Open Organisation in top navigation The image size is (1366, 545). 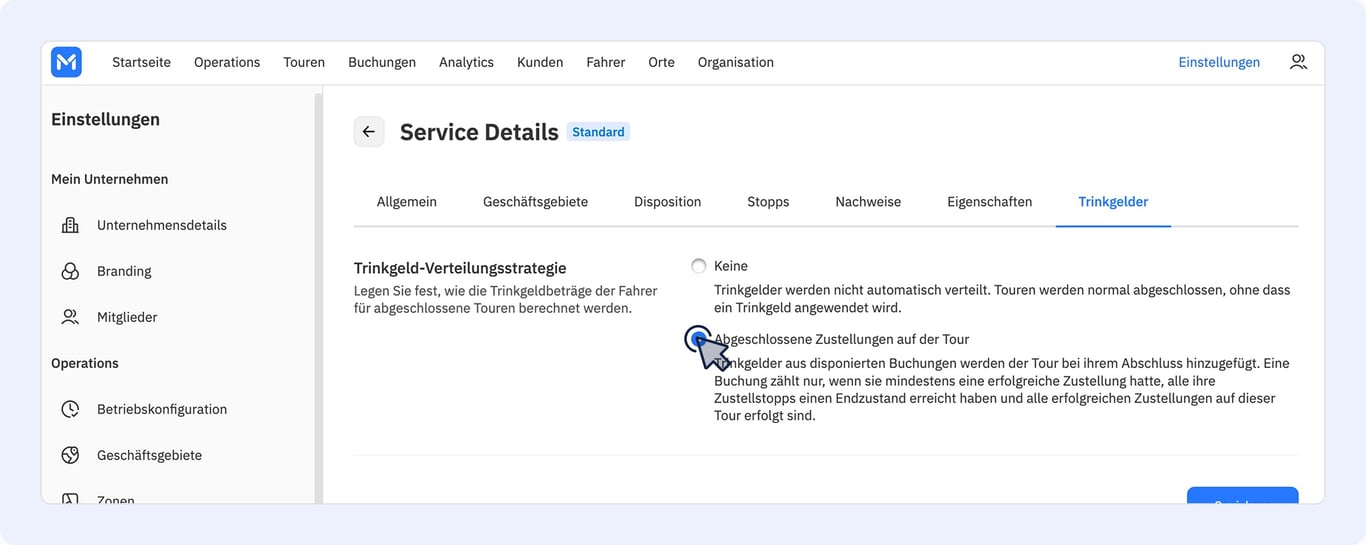click(736, 62)
